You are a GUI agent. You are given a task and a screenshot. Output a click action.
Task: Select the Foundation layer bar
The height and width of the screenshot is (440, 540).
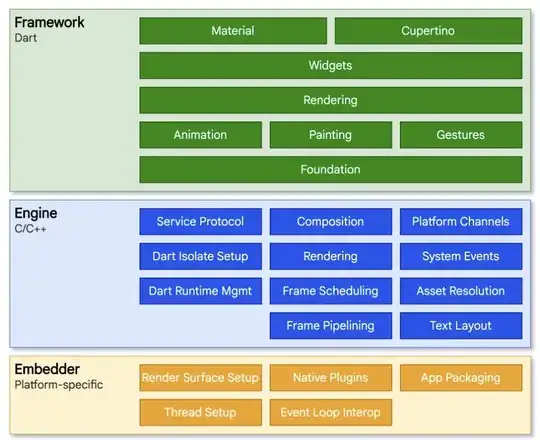point(331,169)
